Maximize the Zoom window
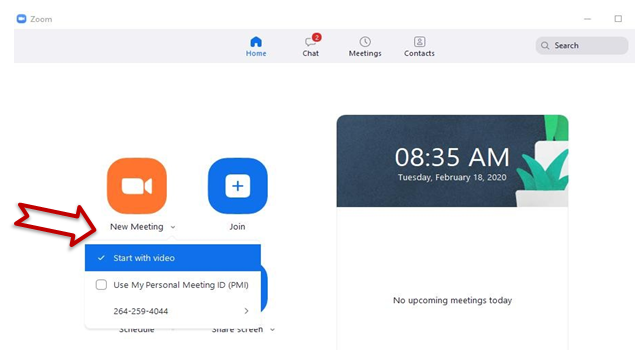This screenshot has width=635, height=364. coord(618,19)
